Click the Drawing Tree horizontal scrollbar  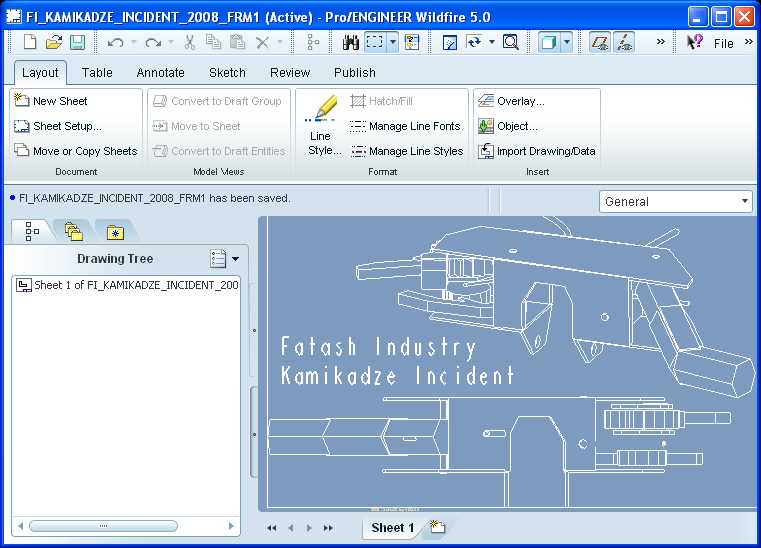(103, 525)
